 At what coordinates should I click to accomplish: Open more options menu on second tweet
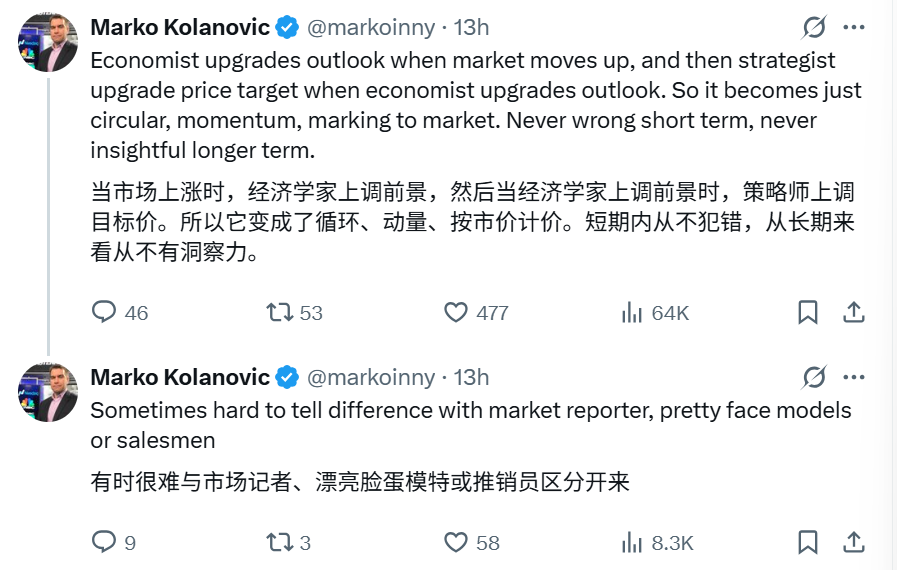point(853,377)
